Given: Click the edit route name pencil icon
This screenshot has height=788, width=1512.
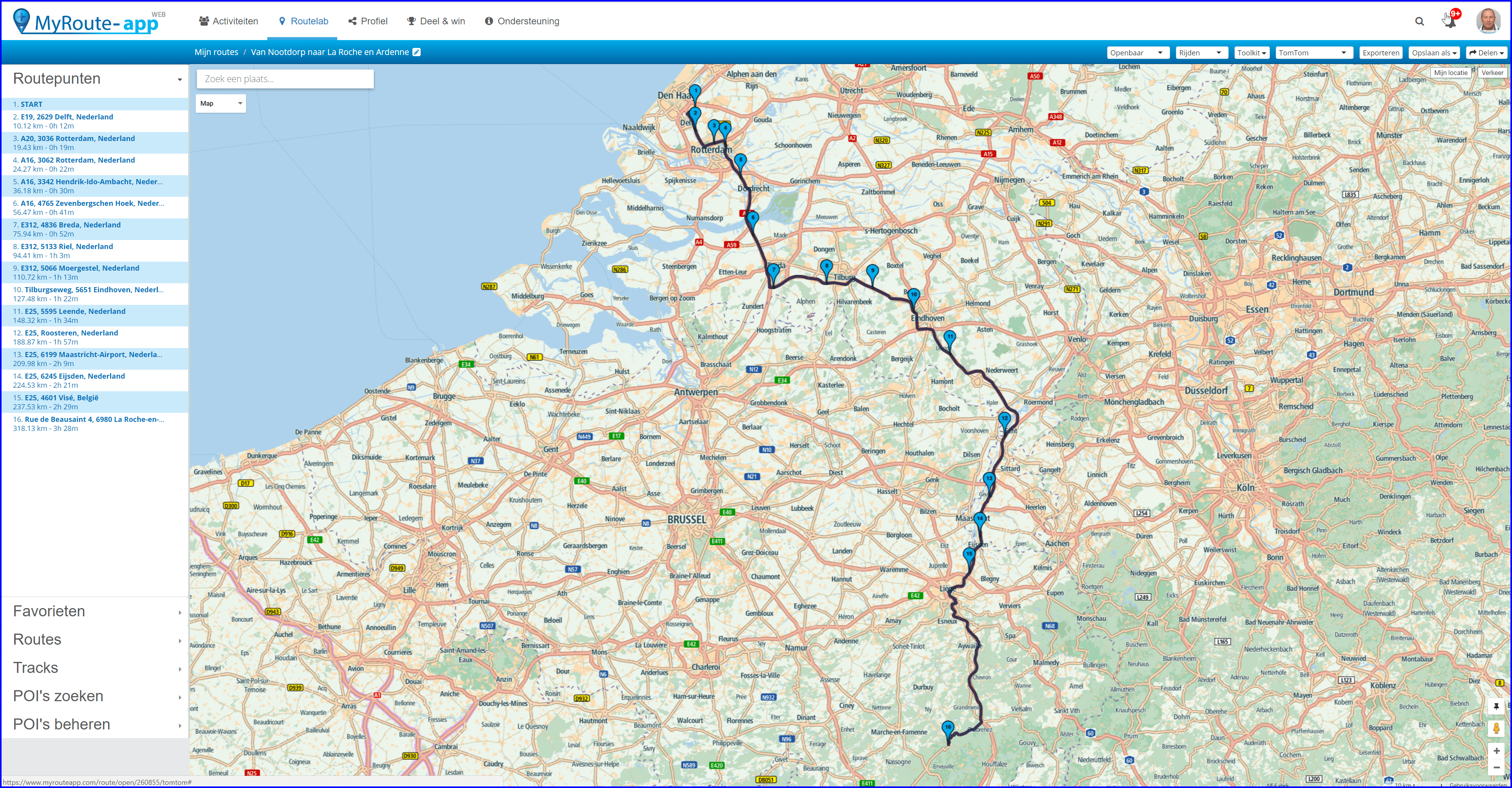Looking at the screenshot, I should tap(417, 52).
